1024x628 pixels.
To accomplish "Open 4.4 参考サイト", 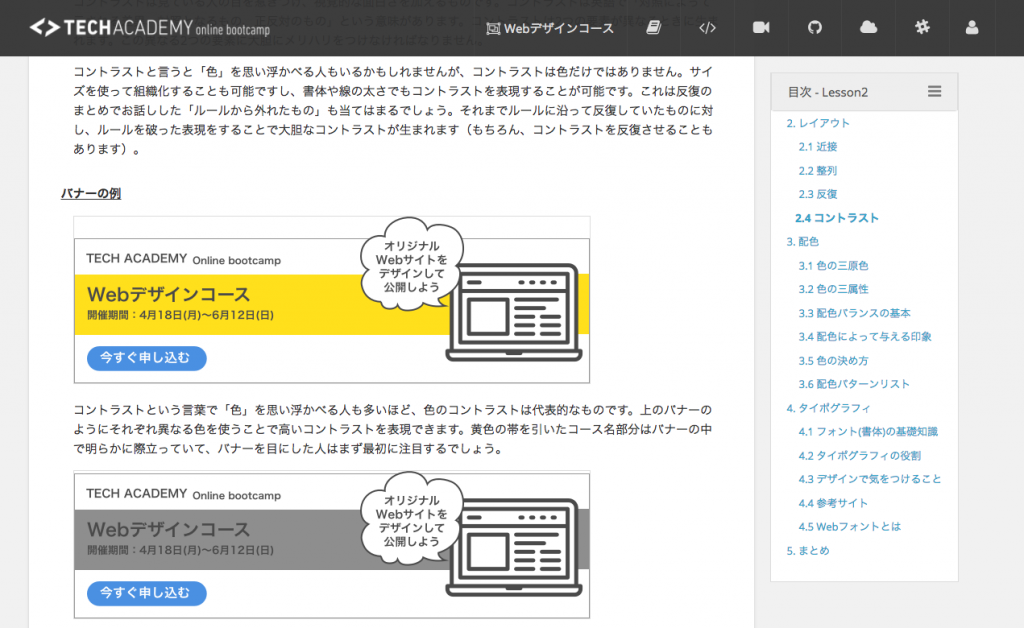I will click(833, 503).
